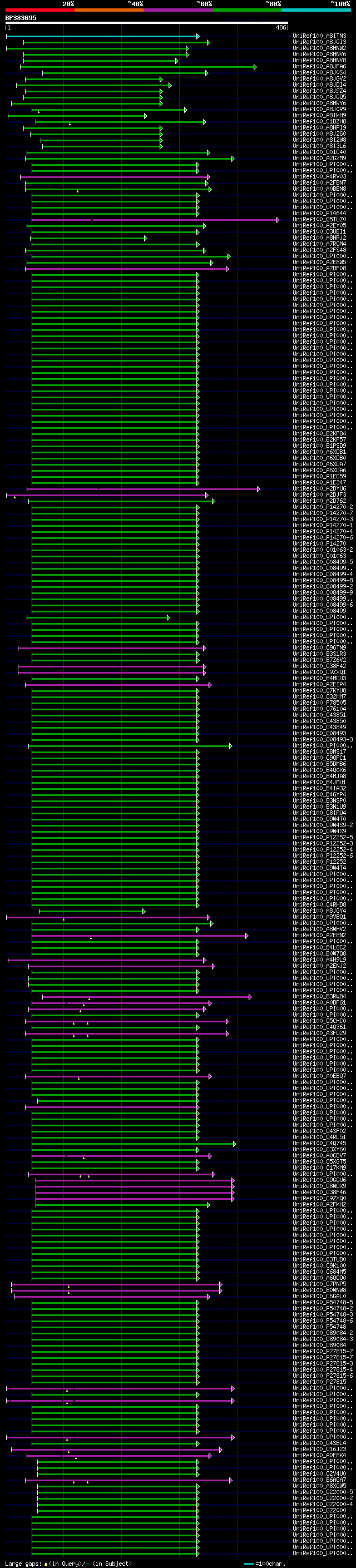Select hit label UniRef100_Q08499-5

pos(323,562)
